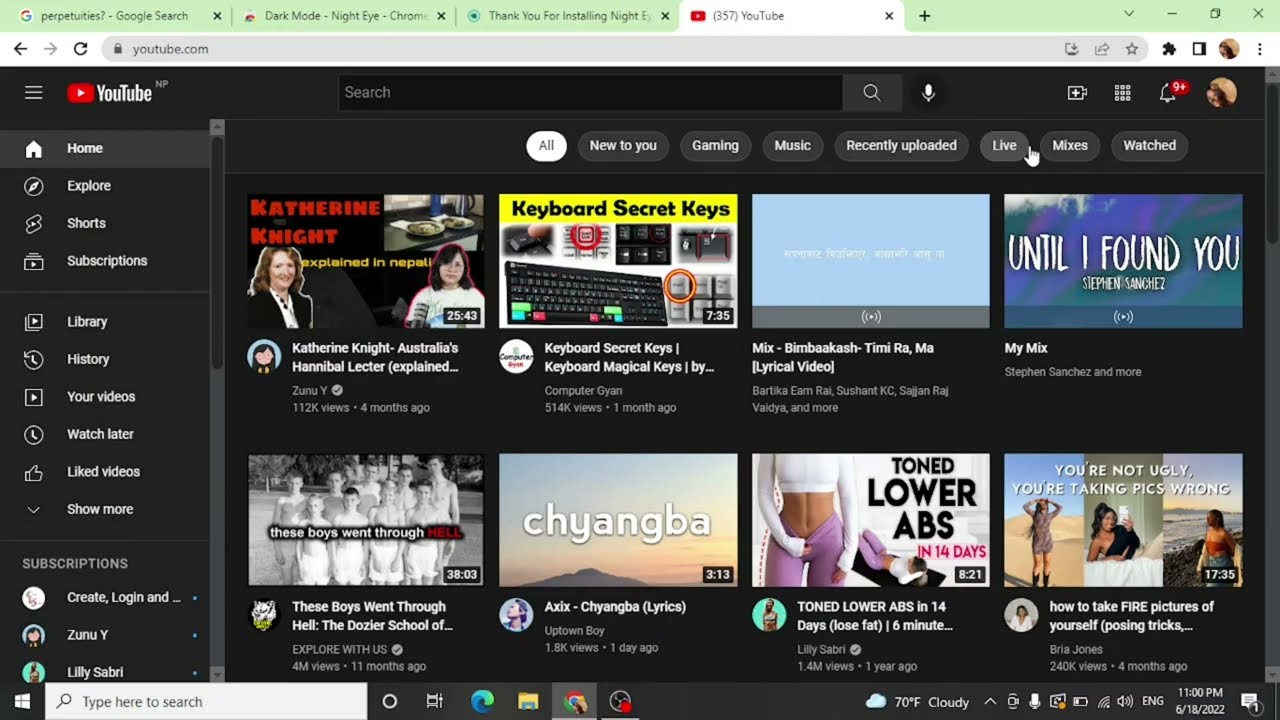Open History in sidebar
This screenshot has width=1280, height=720.
105,359
